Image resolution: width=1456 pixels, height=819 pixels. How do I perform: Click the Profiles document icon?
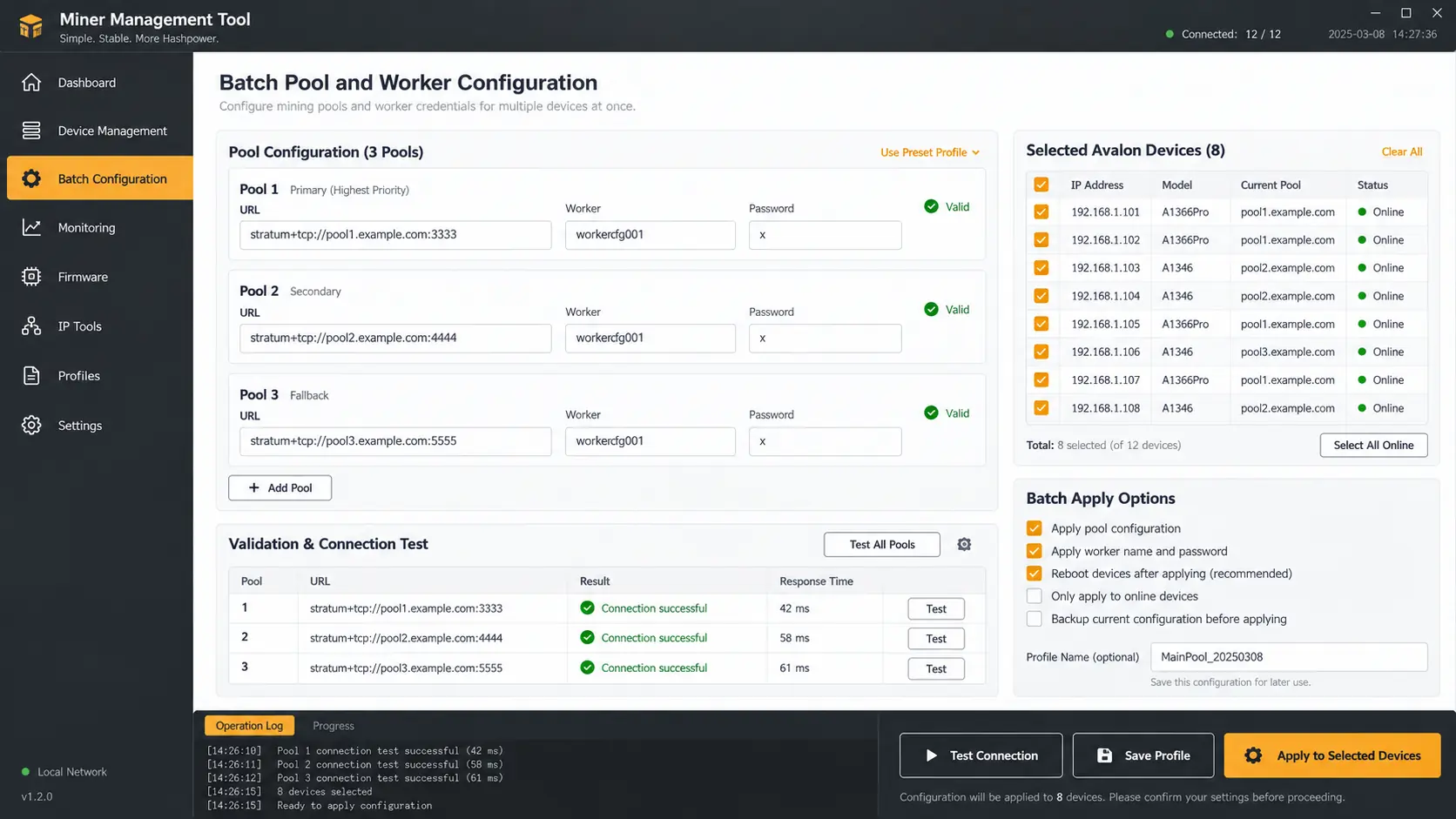[31, 376]
